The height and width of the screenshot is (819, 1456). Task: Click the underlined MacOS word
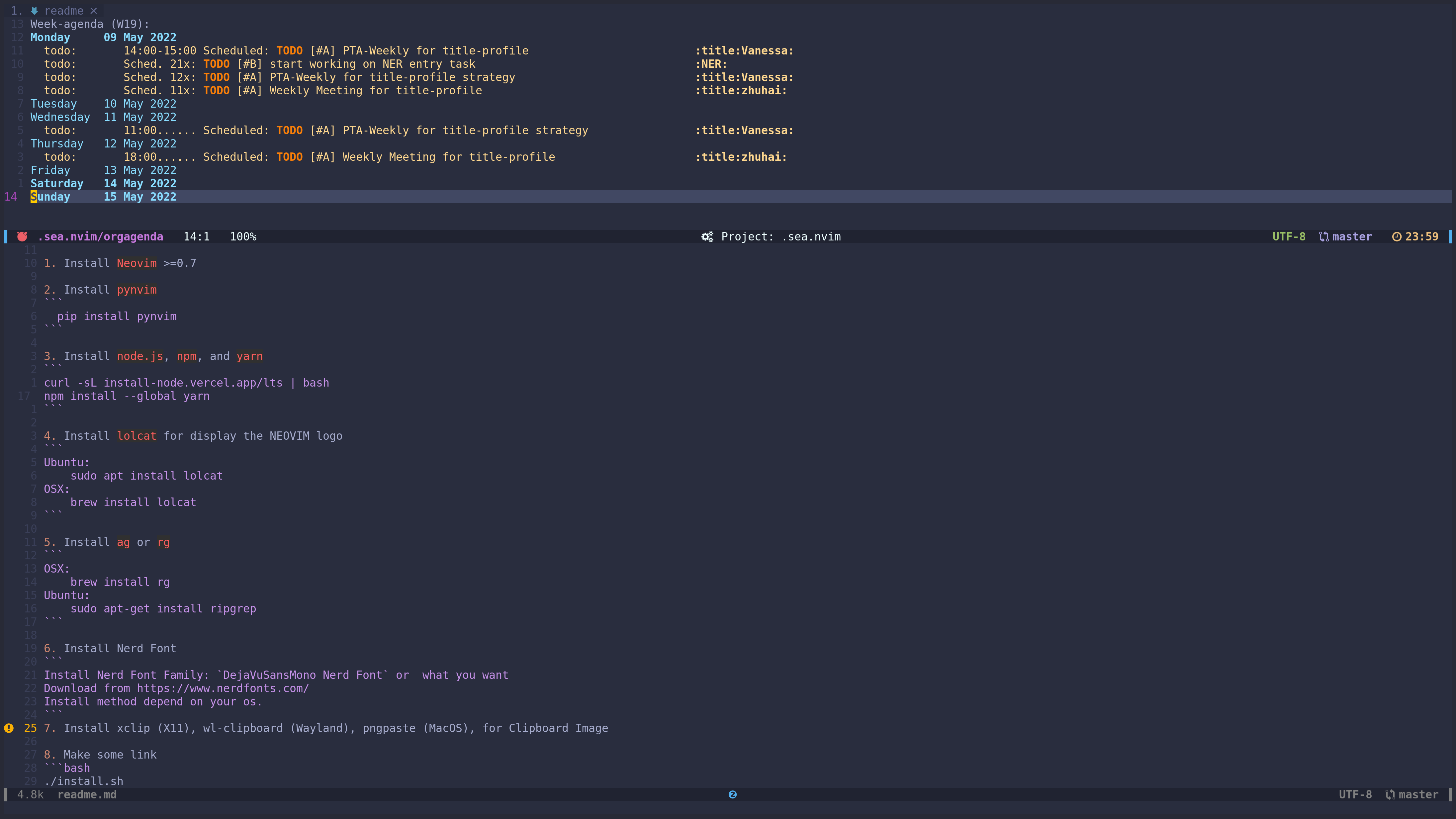click(x=445, y=728)
